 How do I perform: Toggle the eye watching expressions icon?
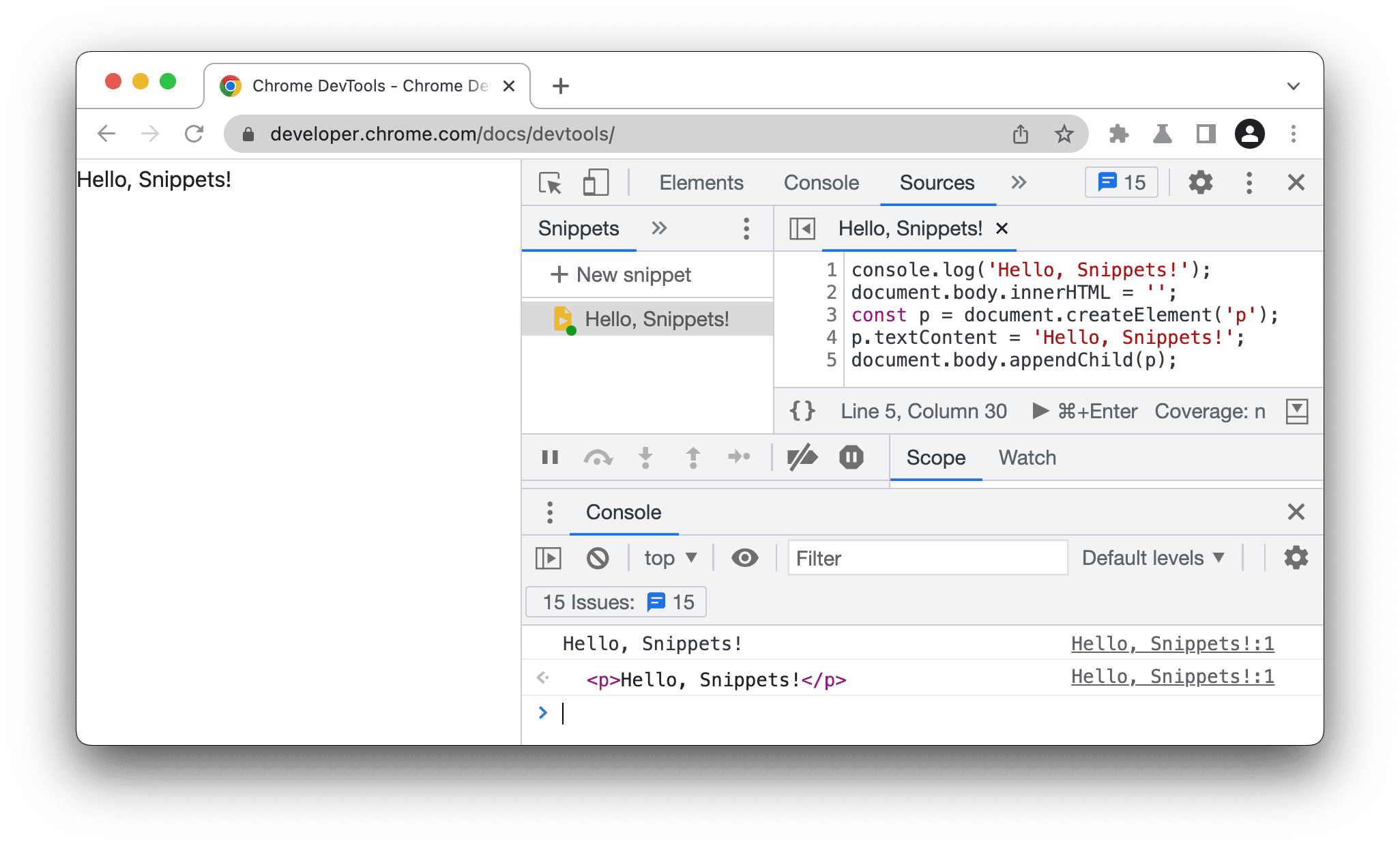tap(744, 558)
